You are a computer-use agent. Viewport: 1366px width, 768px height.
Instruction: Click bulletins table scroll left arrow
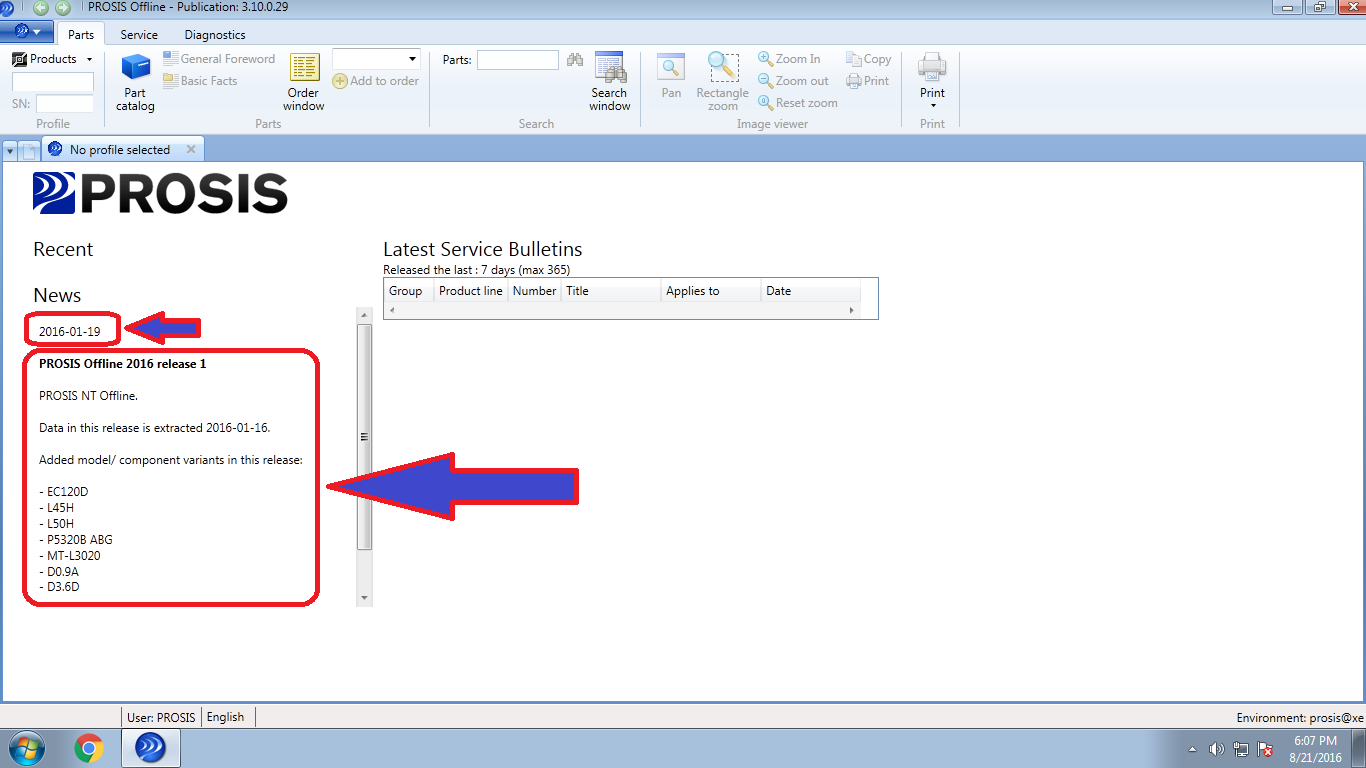point(391,311)
